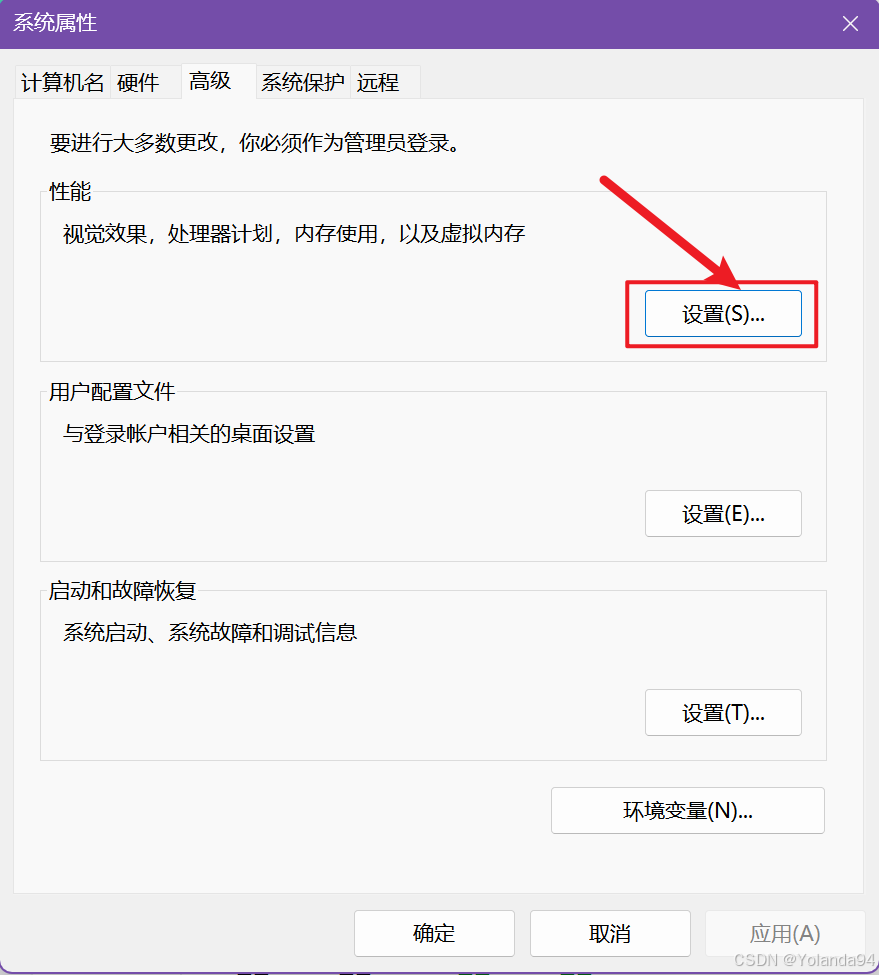
Task: Open user profile 设置(E)... button
Action: point(723,514)
